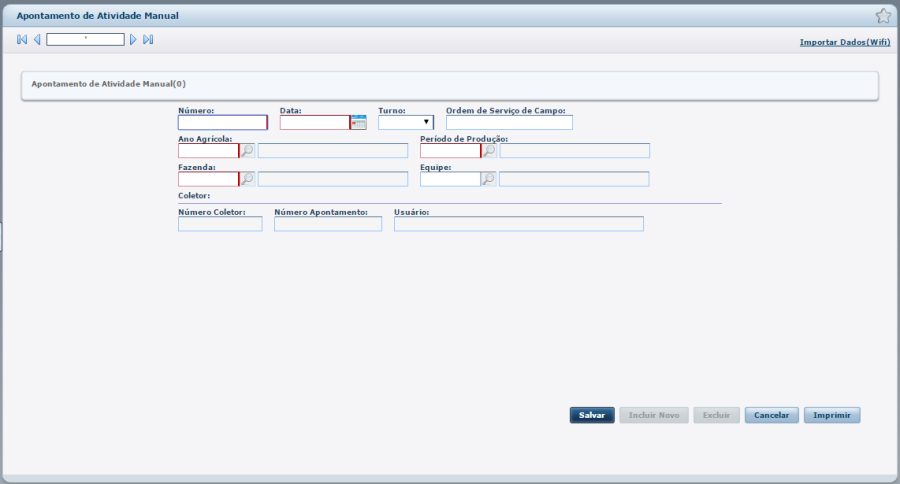Click the Importar Dados(Wifi) link
Image resolution: width=900 pixels, height=484 pixels.
(x=845, y=42)
